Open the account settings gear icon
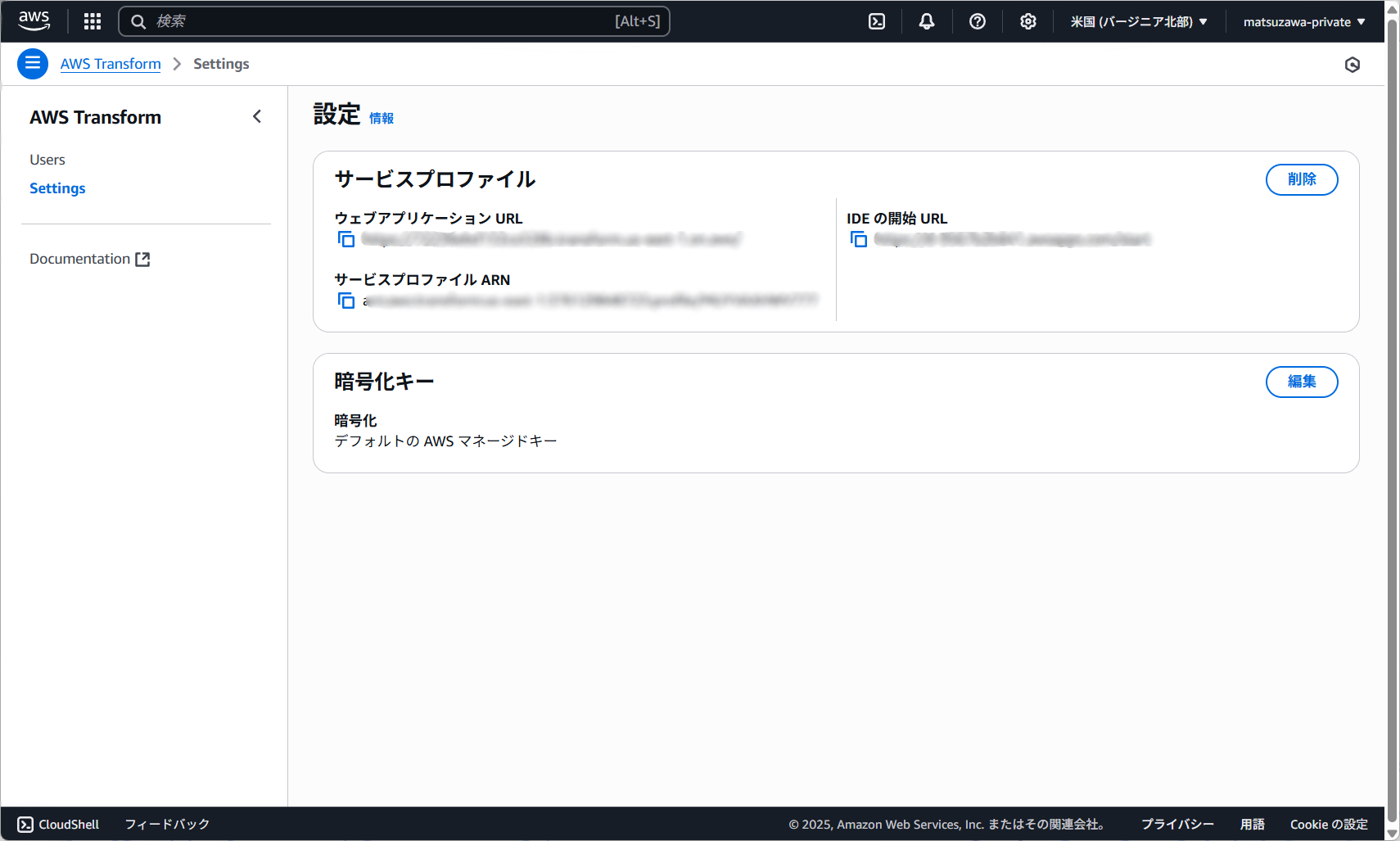1400x841 pixels. (x=1027, y=21)
